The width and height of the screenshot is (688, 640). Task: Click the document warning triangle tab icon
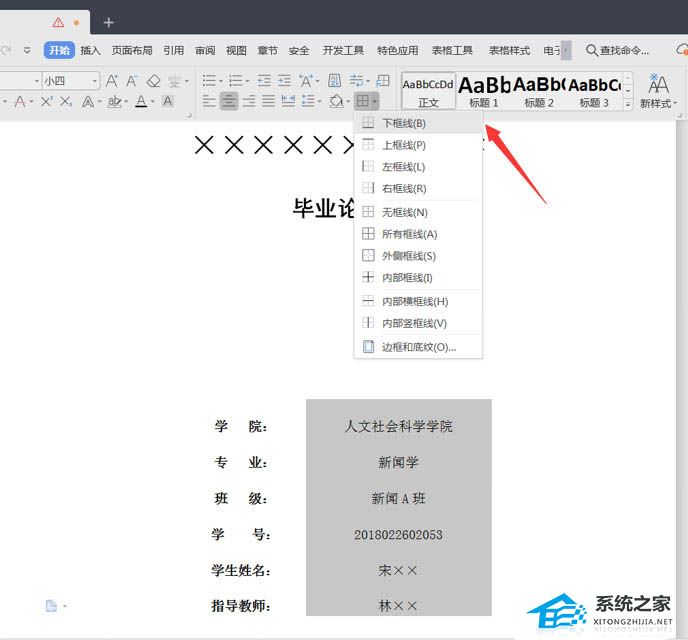tap(58, 22)
